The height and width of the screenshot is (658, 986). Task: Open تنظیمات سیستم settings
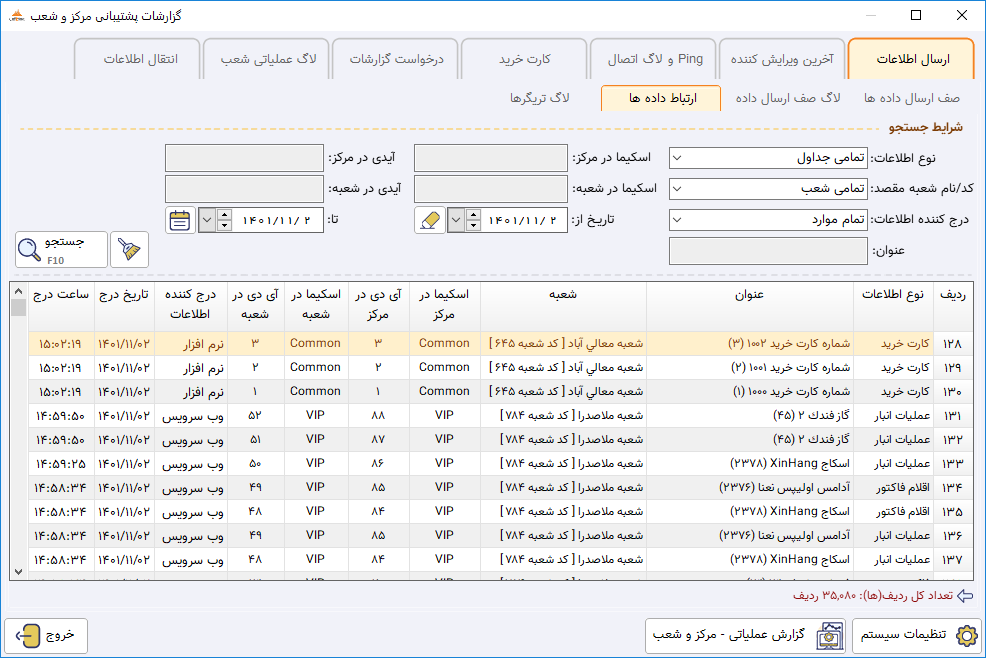(917, 635)
